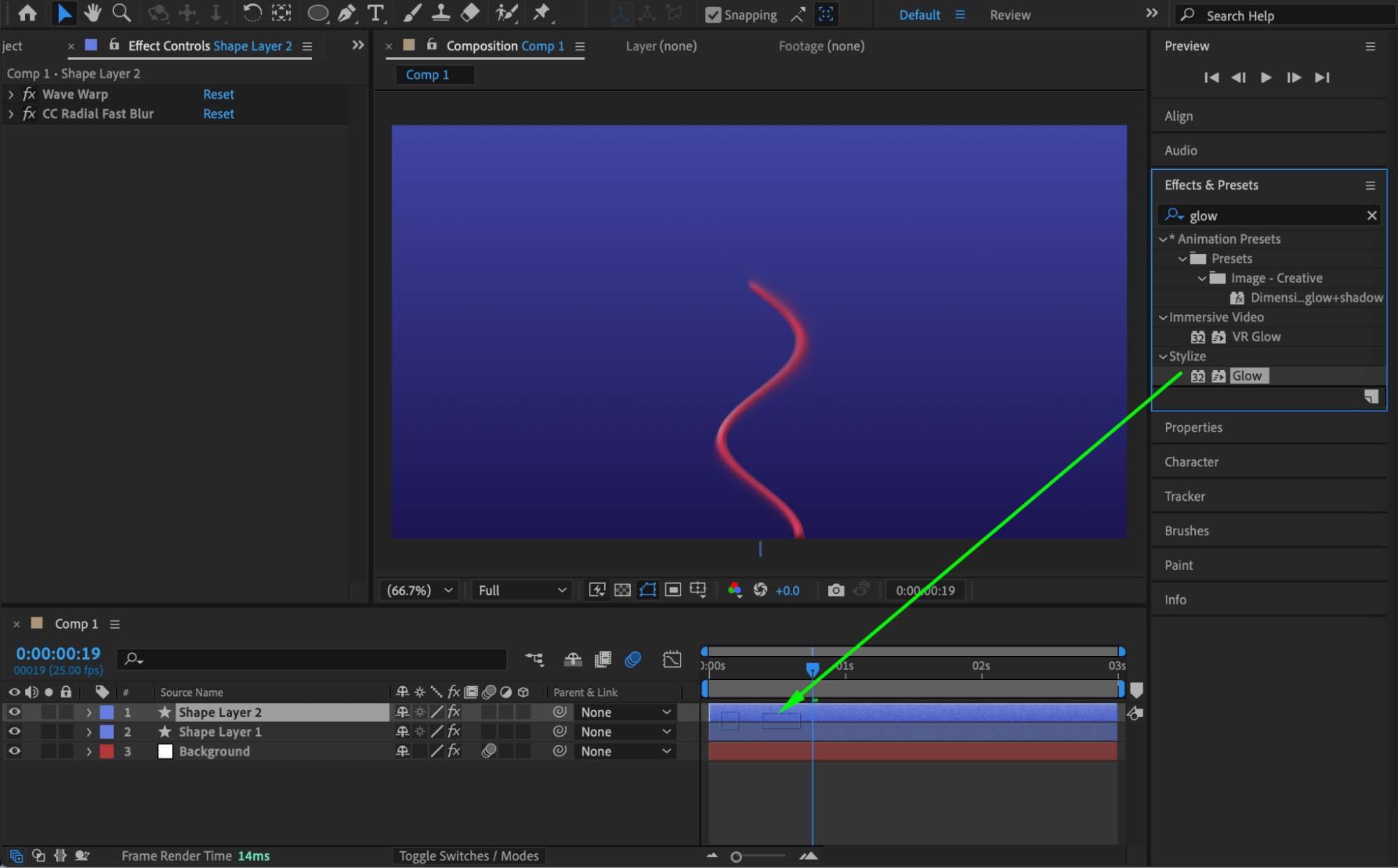
Task: Expand Shape Layer 2 in timeline
Action: pos(89,712)
